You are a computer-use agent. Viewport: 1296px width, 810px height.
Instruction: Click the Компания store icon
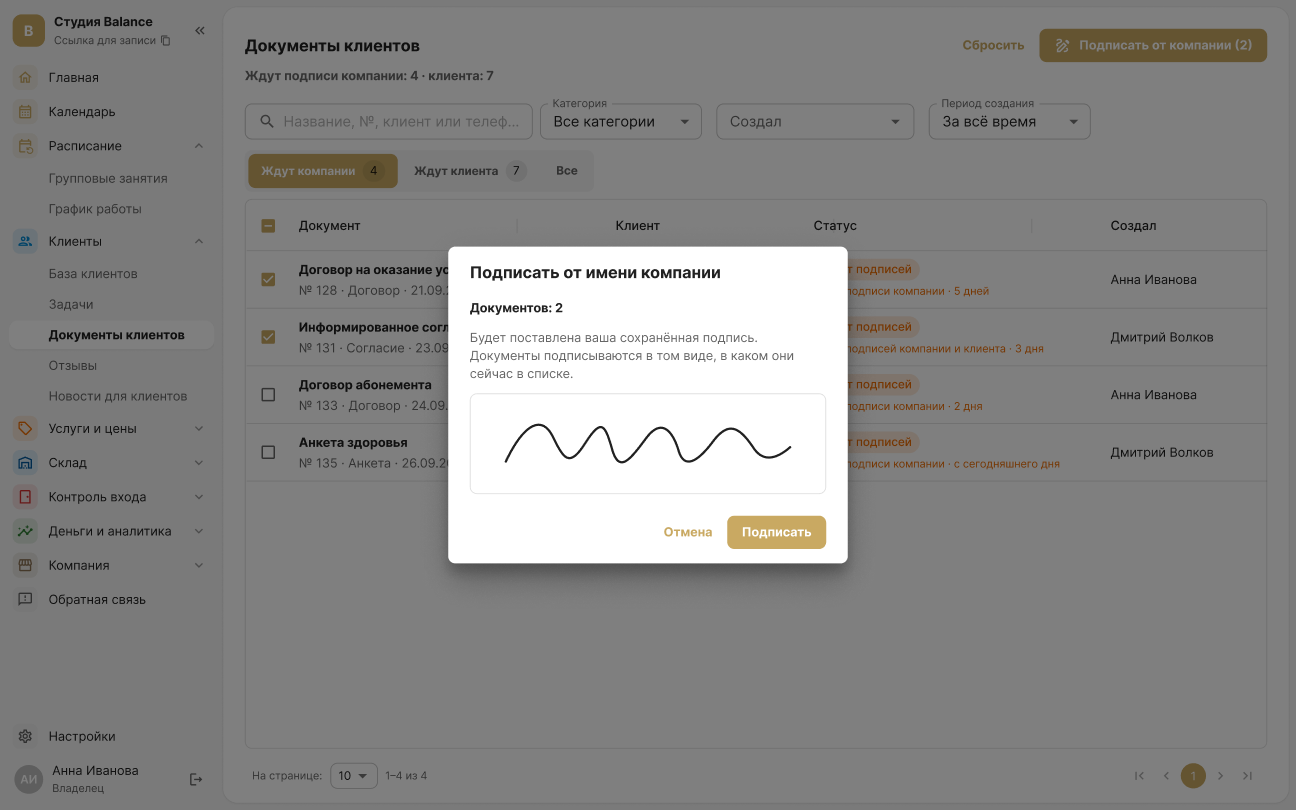click(x=26, y=565)
